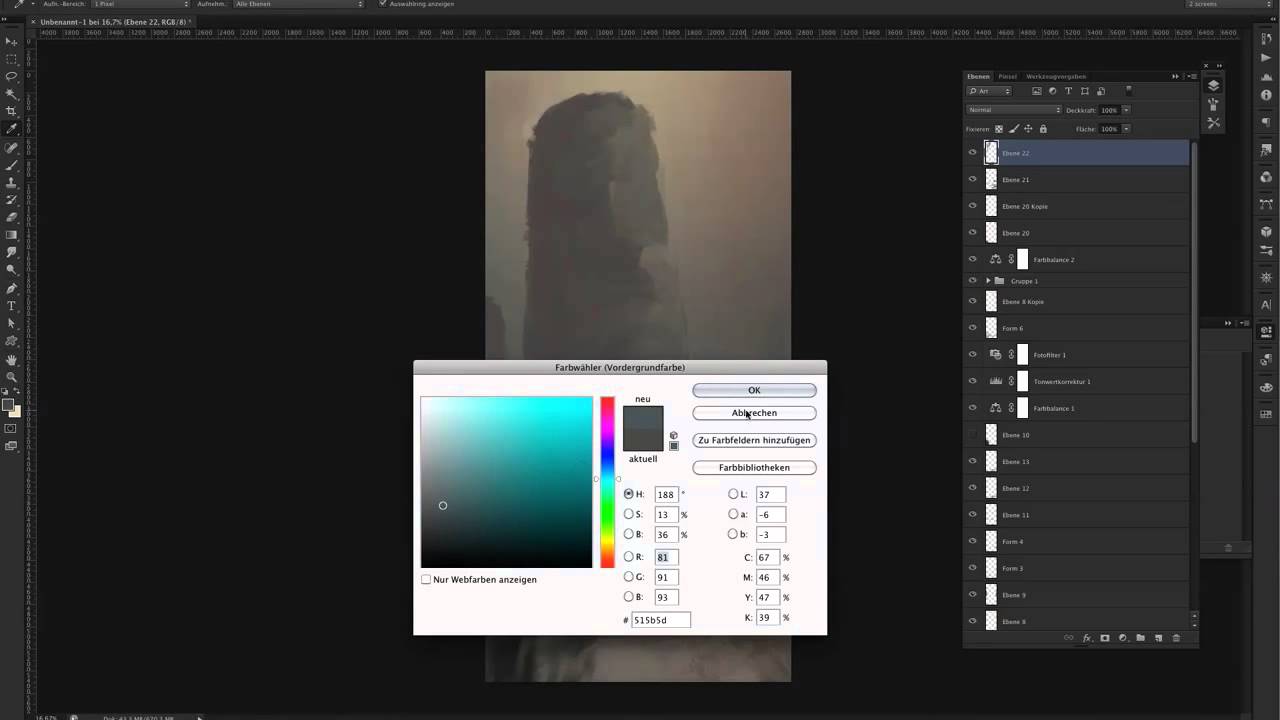Click the add layer mask icon
The image size is (1280, 720).
(1104, 638)
